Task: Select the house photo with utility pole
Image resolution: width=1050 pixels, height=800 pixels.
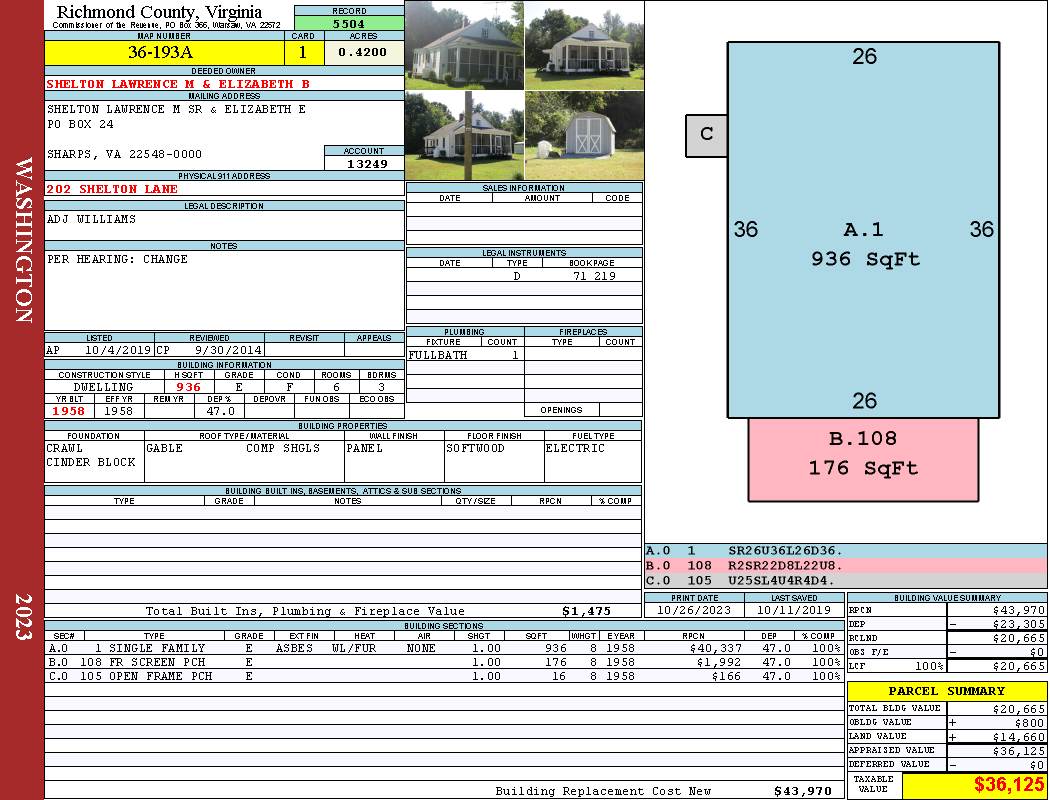Action: (x=464, y=135)
